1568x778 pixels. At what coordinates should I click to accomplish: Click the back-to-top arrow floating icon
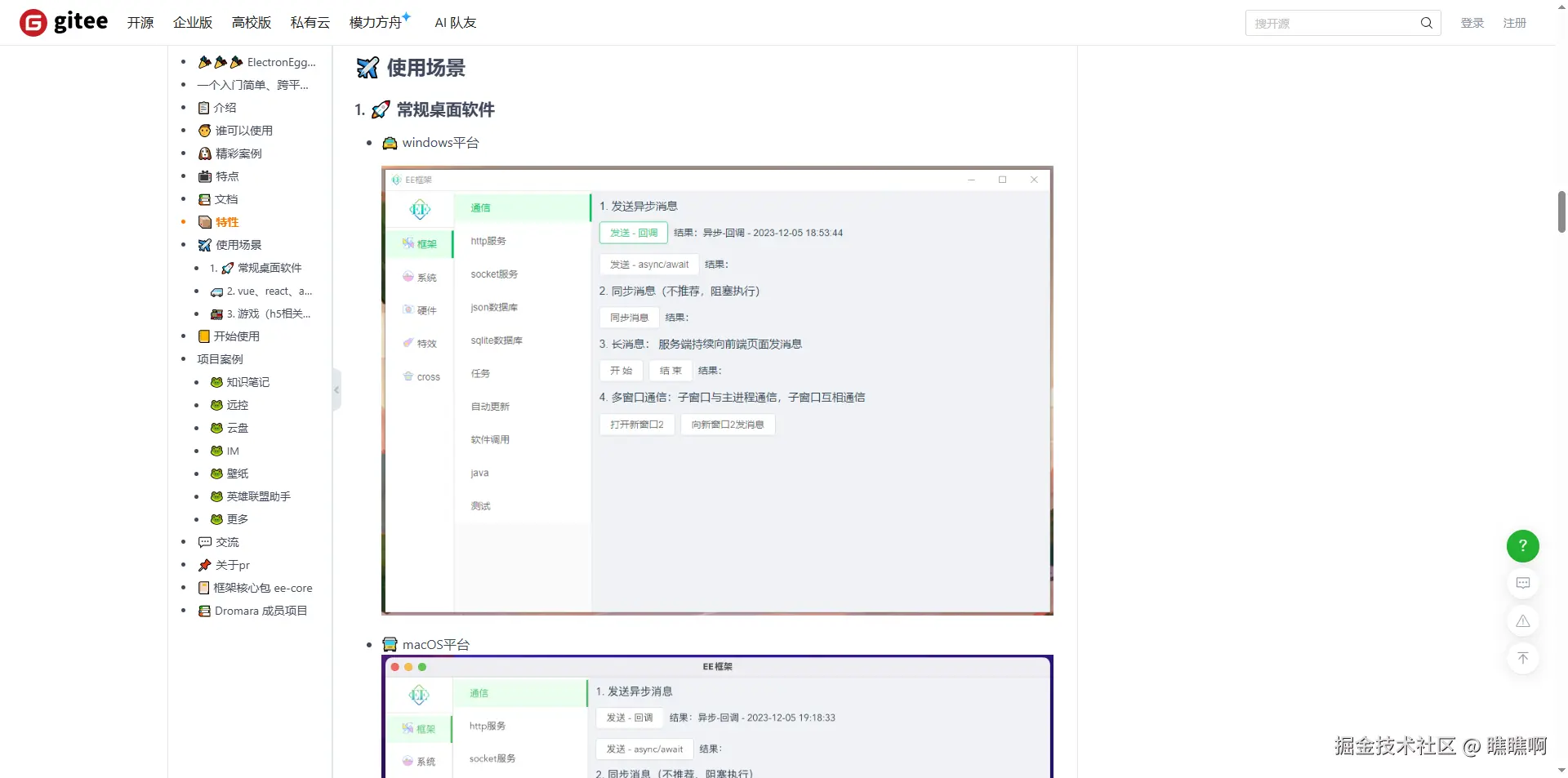(1522, 658)
